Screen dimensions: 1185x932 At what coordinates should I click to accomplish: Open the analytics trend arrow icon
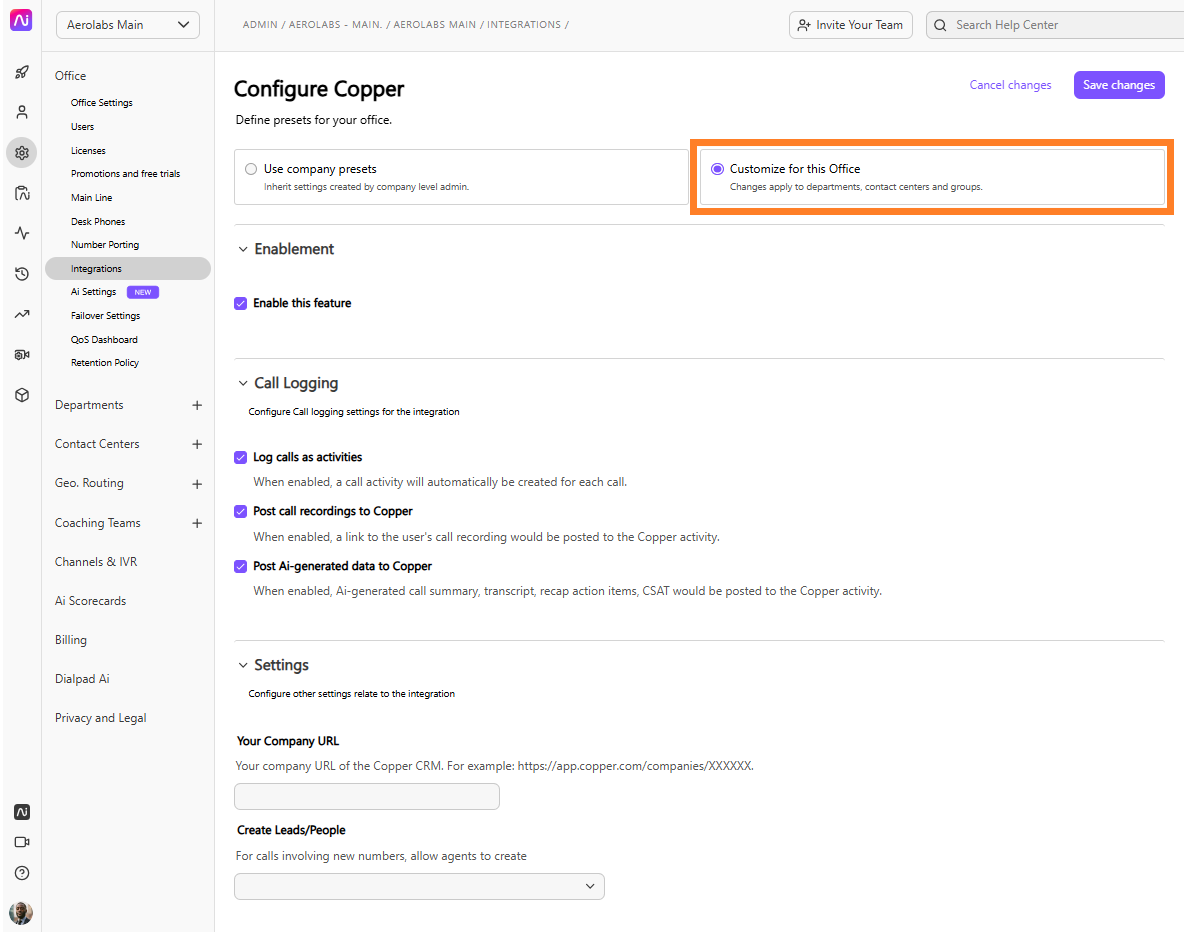(x=22, y=314)
